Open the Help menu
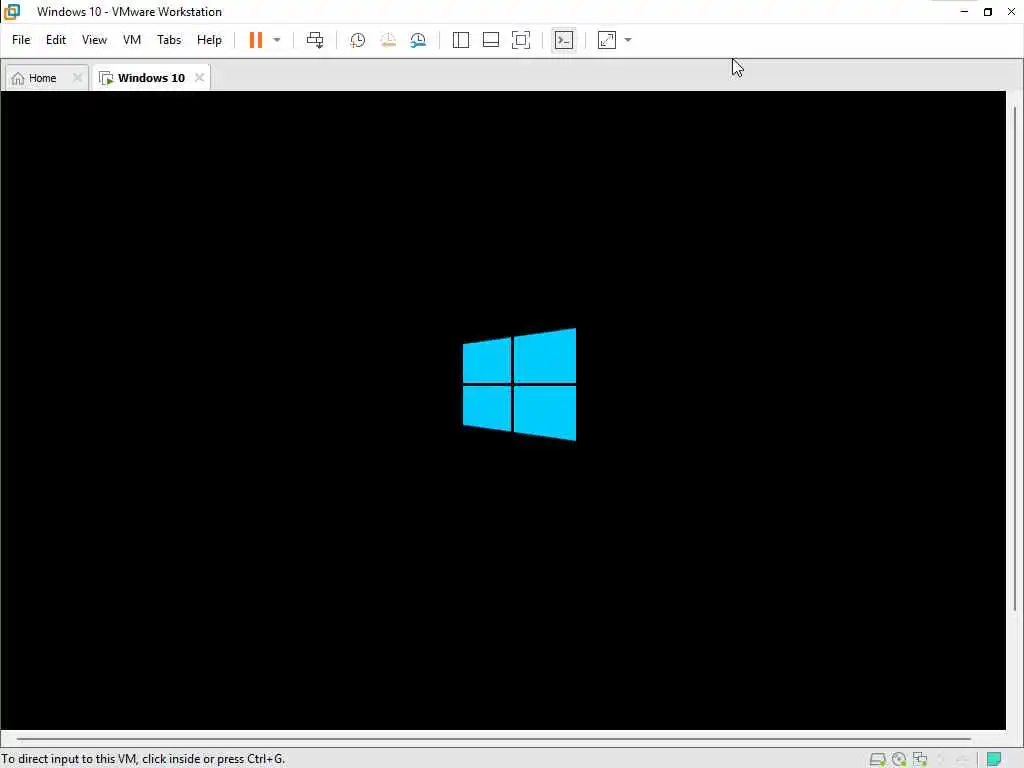The image size is (1024, 768). coord(209,40)
